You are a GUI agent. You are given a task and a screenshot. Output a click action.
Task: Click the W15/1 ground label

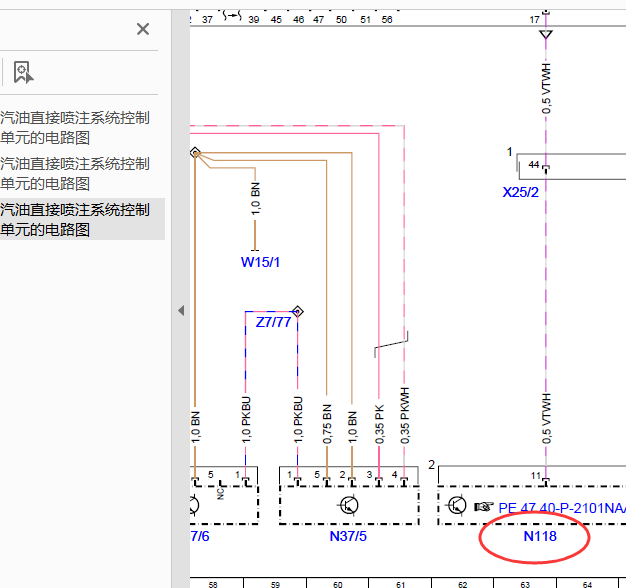260,262
